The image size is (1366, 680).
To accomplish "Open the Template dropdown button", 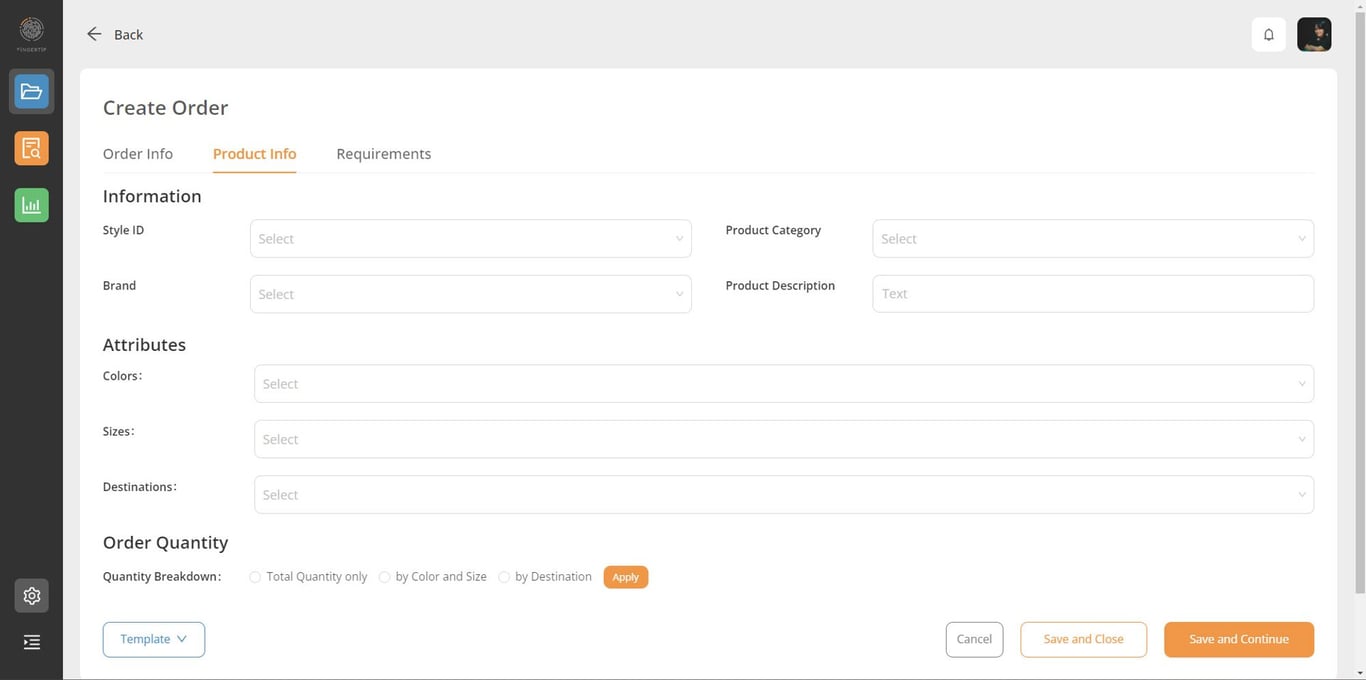I will point(154,640).
